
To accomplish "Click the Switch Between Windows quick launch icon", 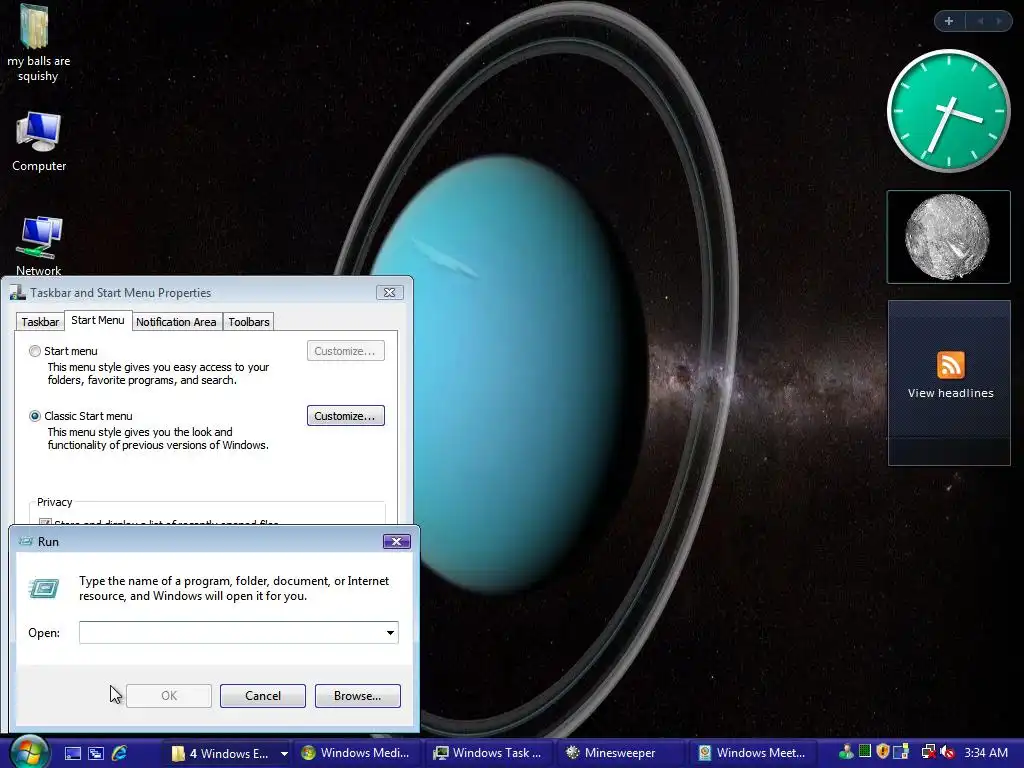I will [96, 753].
